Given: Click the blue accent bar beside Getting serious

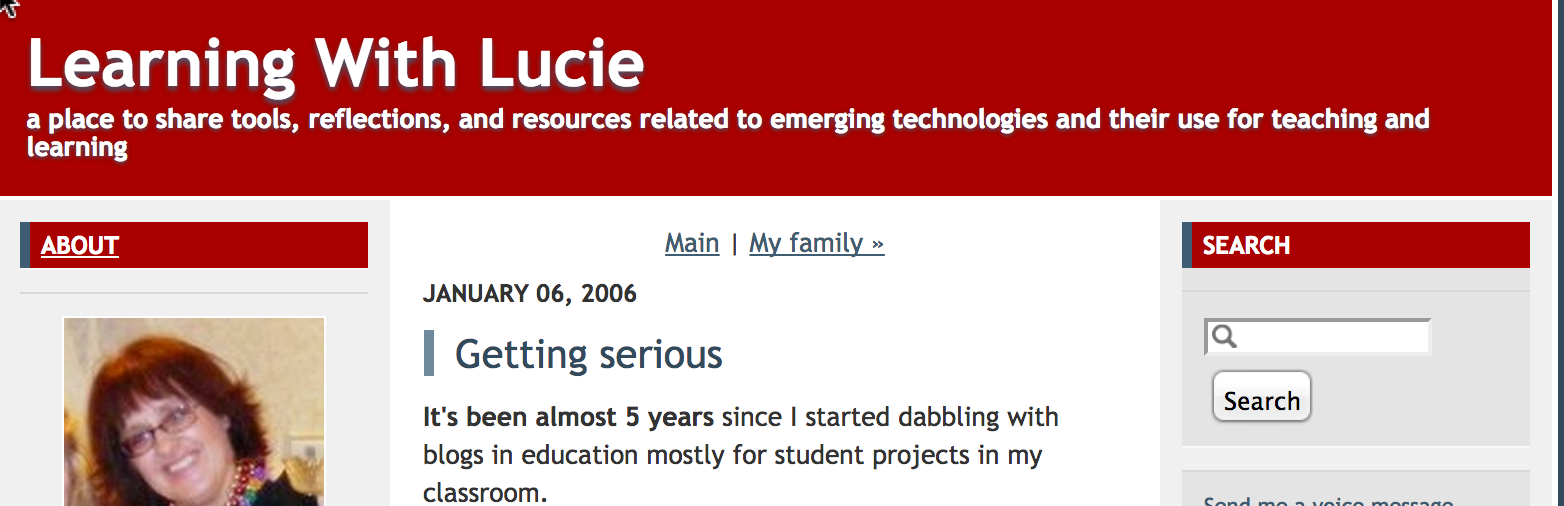Looking at the screenshot, I should [x=429, y=353].
